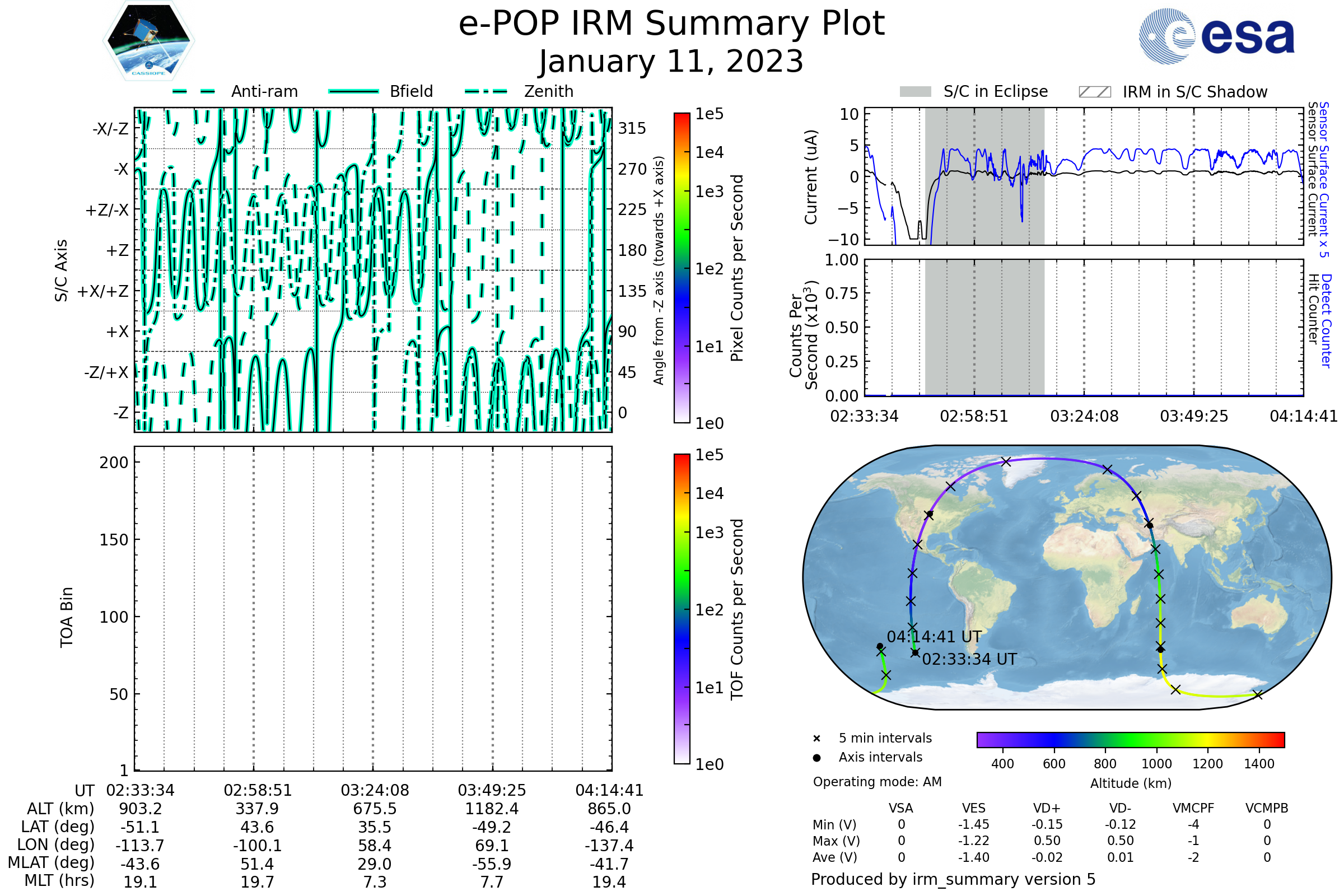Click the VES column header in voltage table
Screen dimensions: 1344x896
point(974,808)
